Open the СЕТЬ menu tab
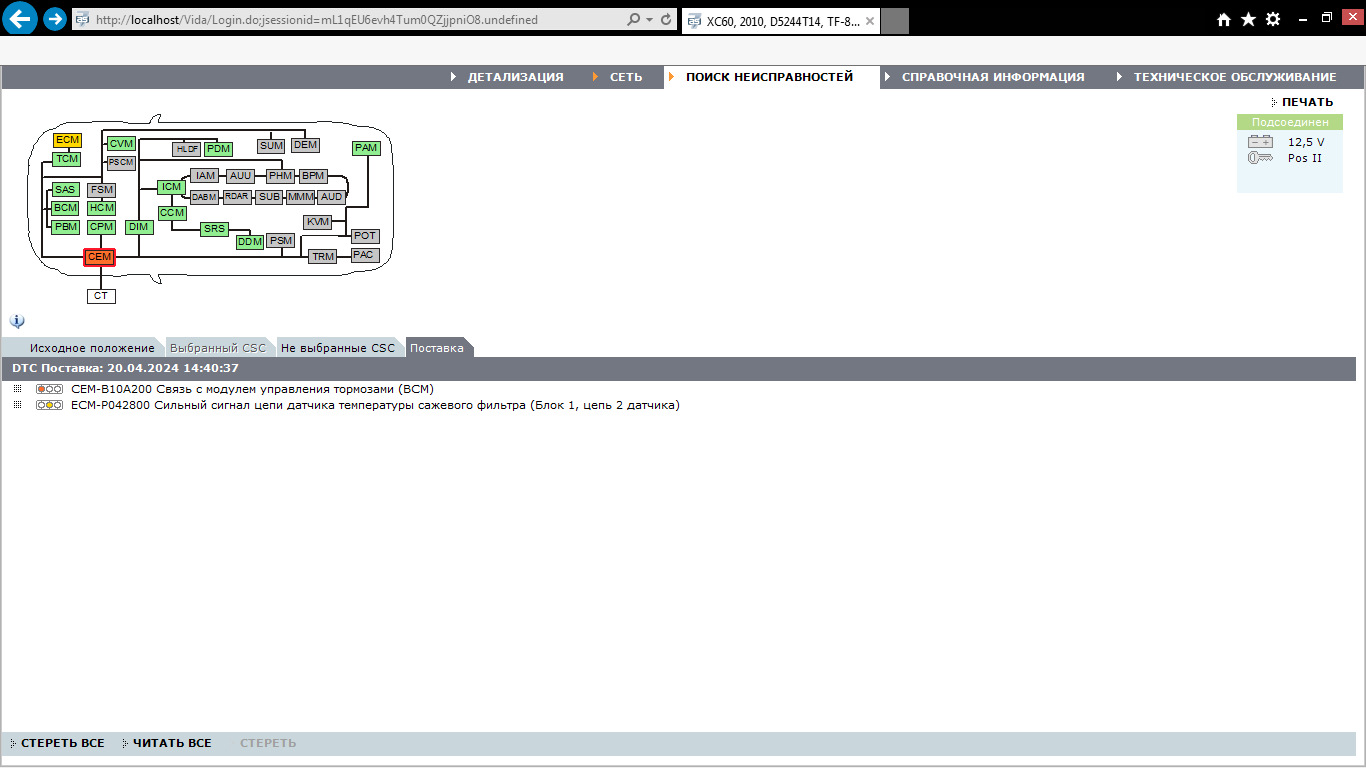 pyautogui.click(x=626, y=77)
